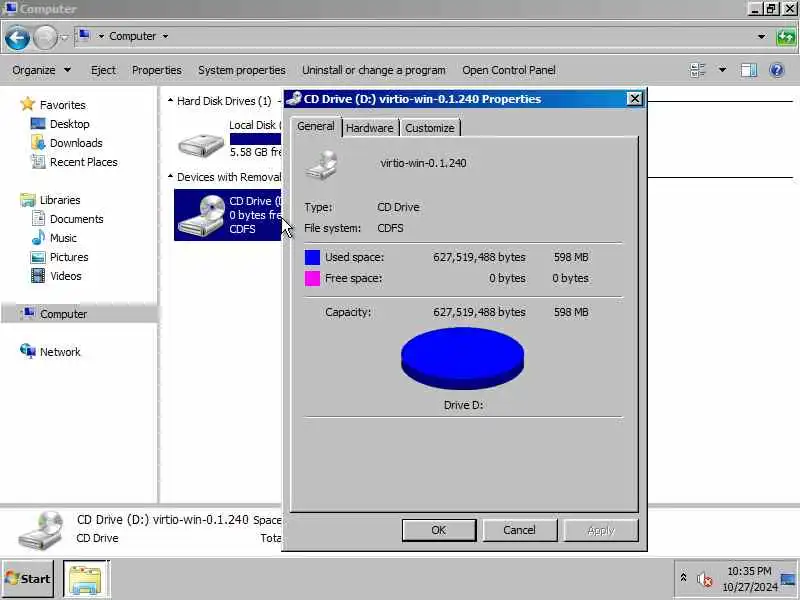Click the Network icon in sidebar
The image size is (800, 600).
28,351
